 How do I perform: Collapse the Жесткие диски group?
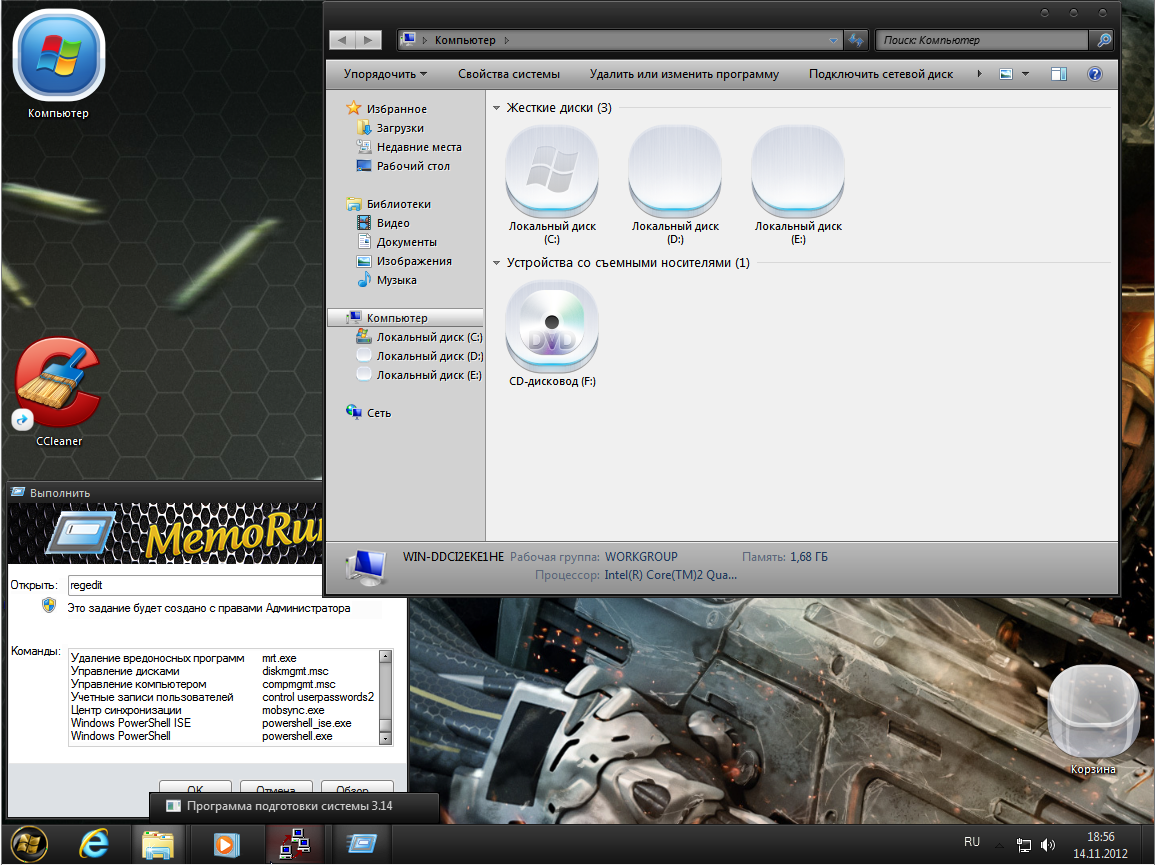(497, 108)
